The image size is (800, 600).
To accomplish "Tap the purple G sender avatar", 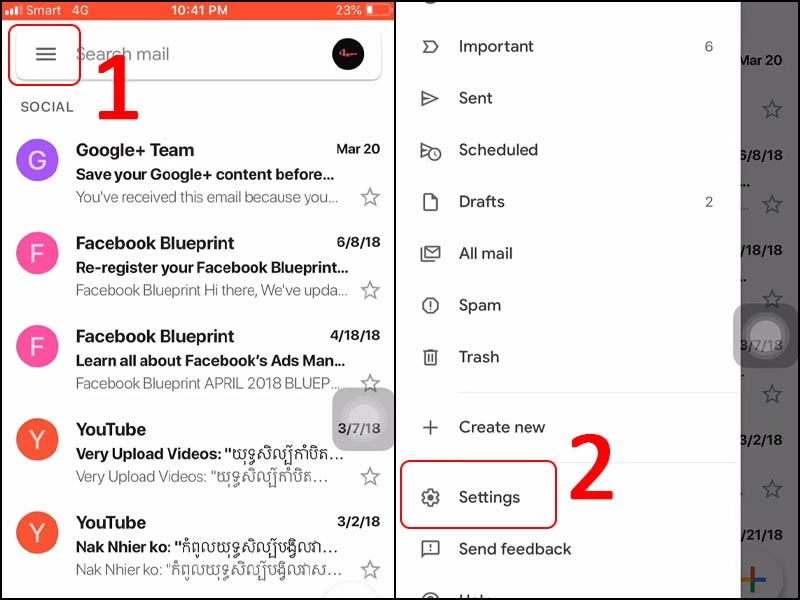I will coord(37,161).
